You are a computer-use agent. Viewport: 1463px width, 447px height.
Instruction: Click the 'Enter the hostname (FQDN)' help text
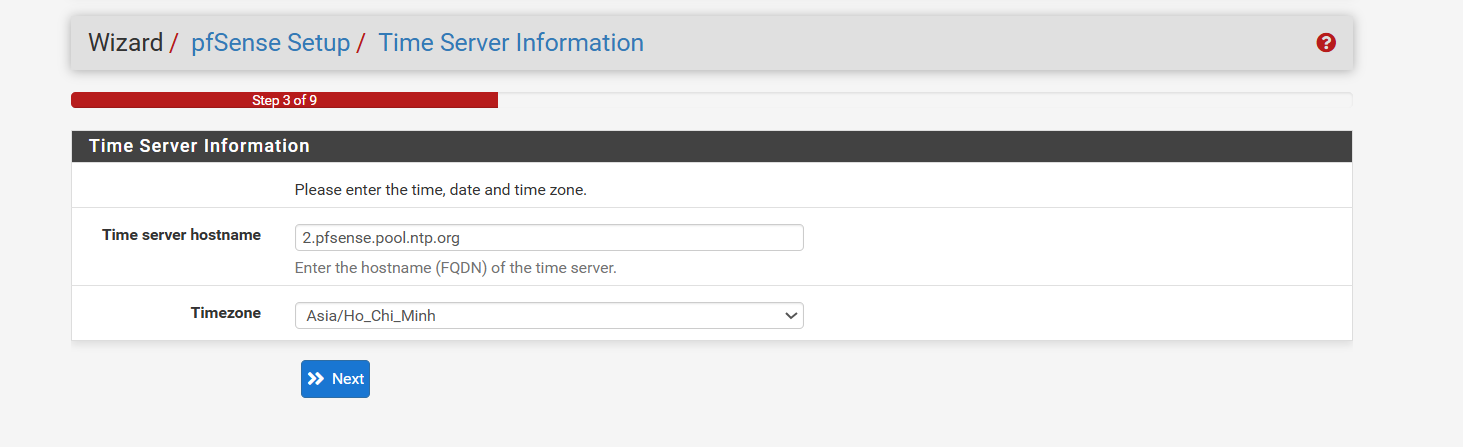[x=455, y=268]
